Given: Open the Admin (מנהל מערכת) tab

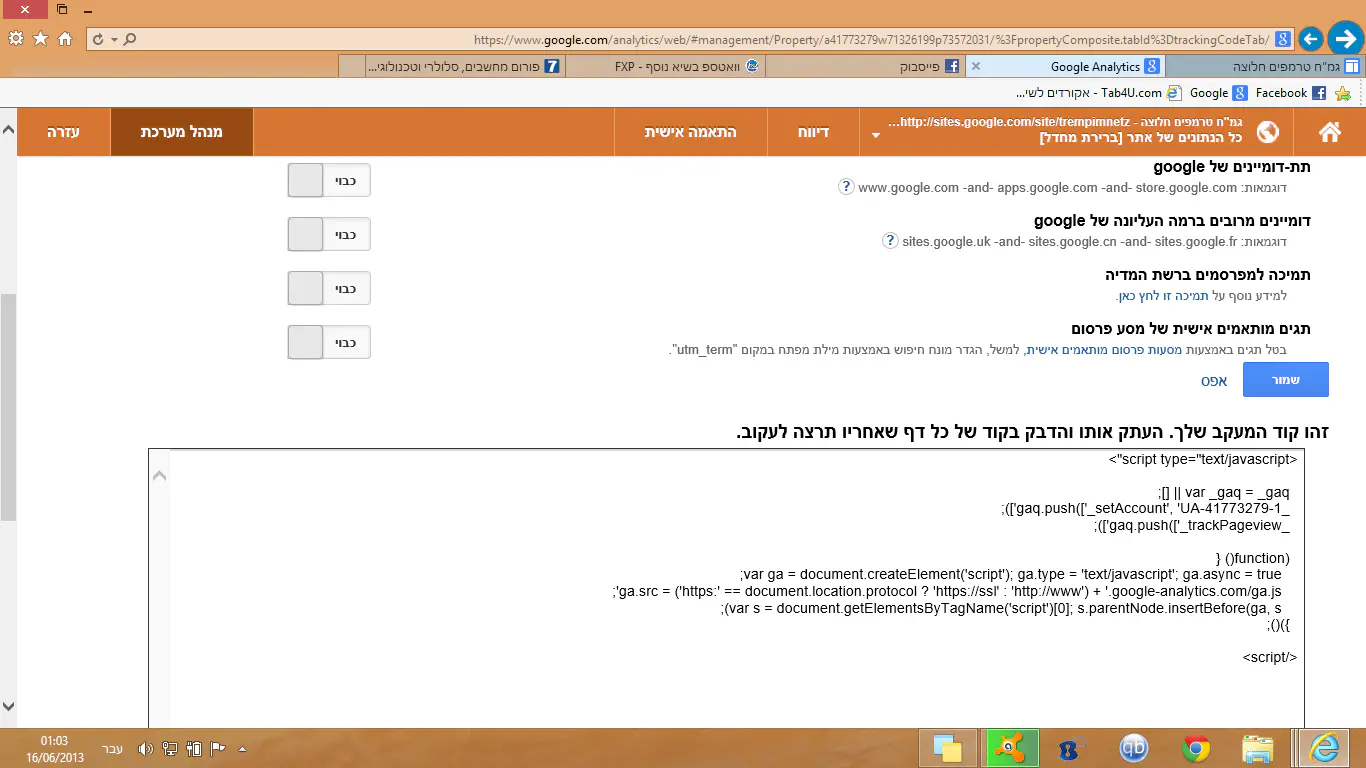Looking at the screenshot, I should pyautogui.click(x=181, y=132).
